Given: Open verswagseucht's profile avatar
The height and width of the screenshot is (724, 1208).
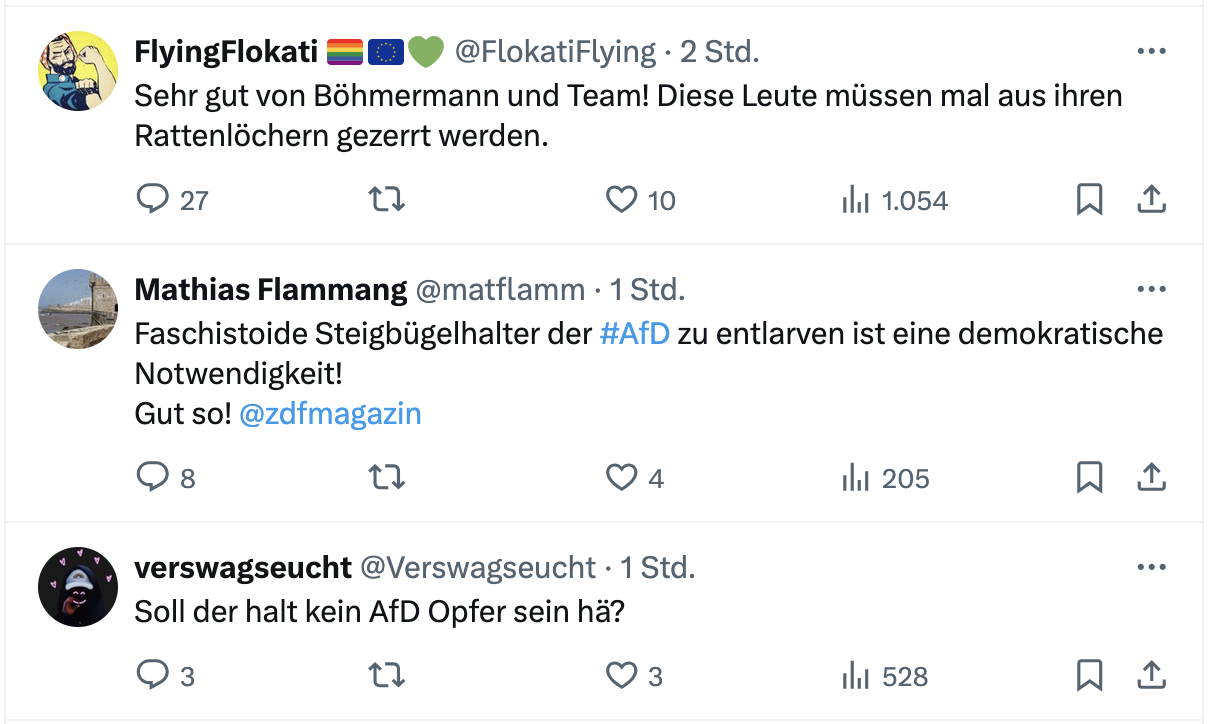Looking at the screenshot, I should (78, 587).
